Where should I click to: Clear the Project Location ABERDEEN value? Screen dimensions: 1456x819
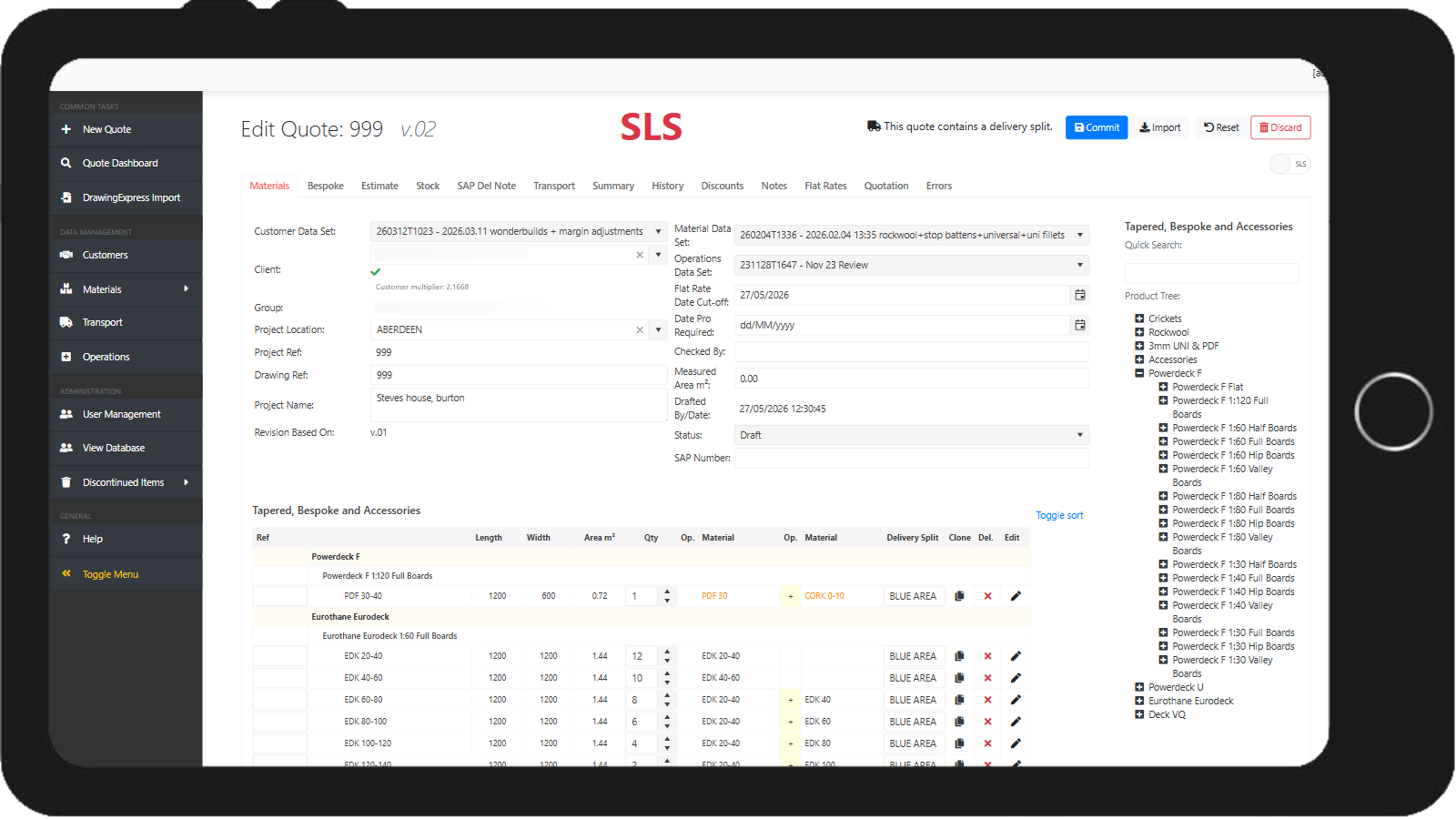coord(640,329)
